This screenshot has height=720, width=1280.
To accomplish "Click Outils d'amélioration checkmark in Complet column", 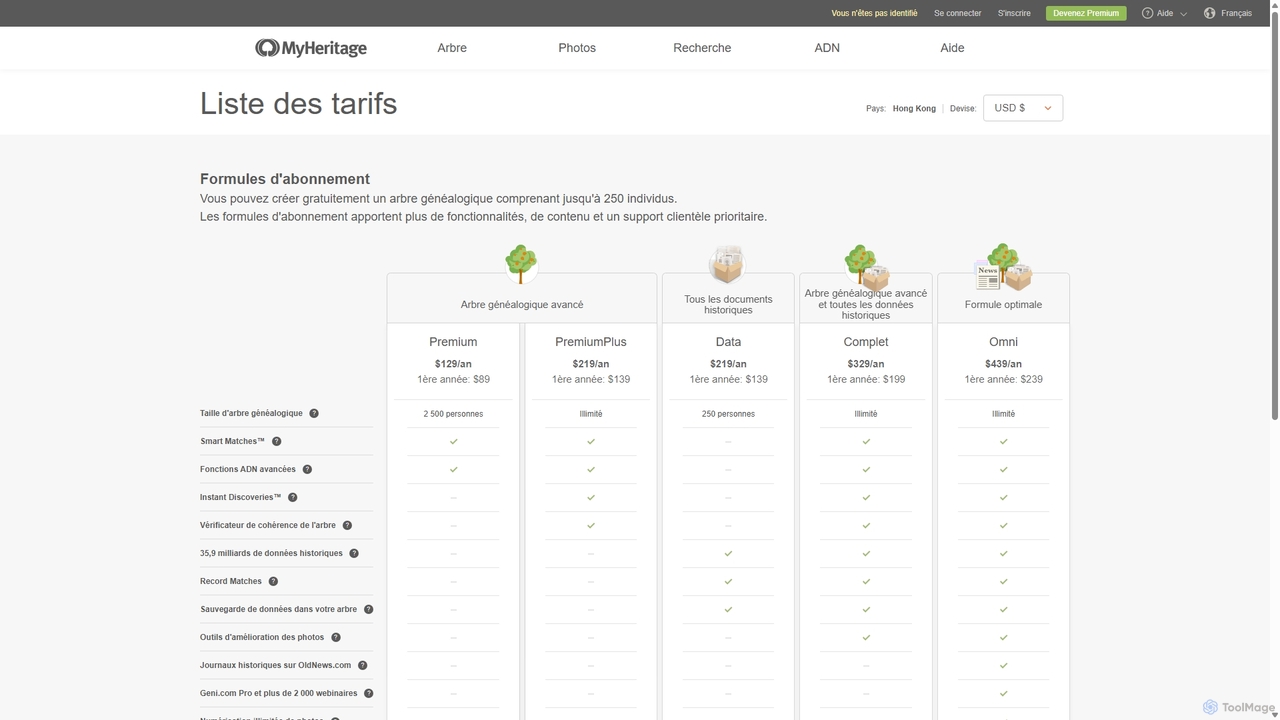I will pos(866,637).
